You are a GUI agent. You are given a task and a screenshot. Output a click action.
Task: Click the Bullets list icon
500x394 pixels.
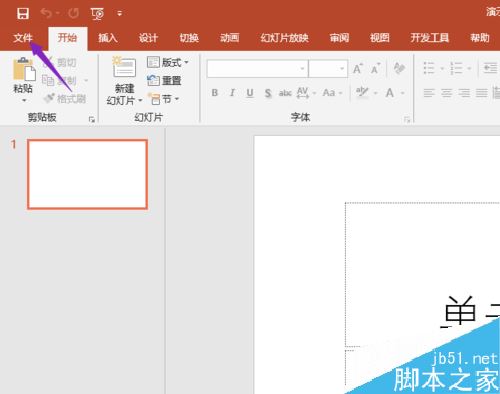click(429, 68)
